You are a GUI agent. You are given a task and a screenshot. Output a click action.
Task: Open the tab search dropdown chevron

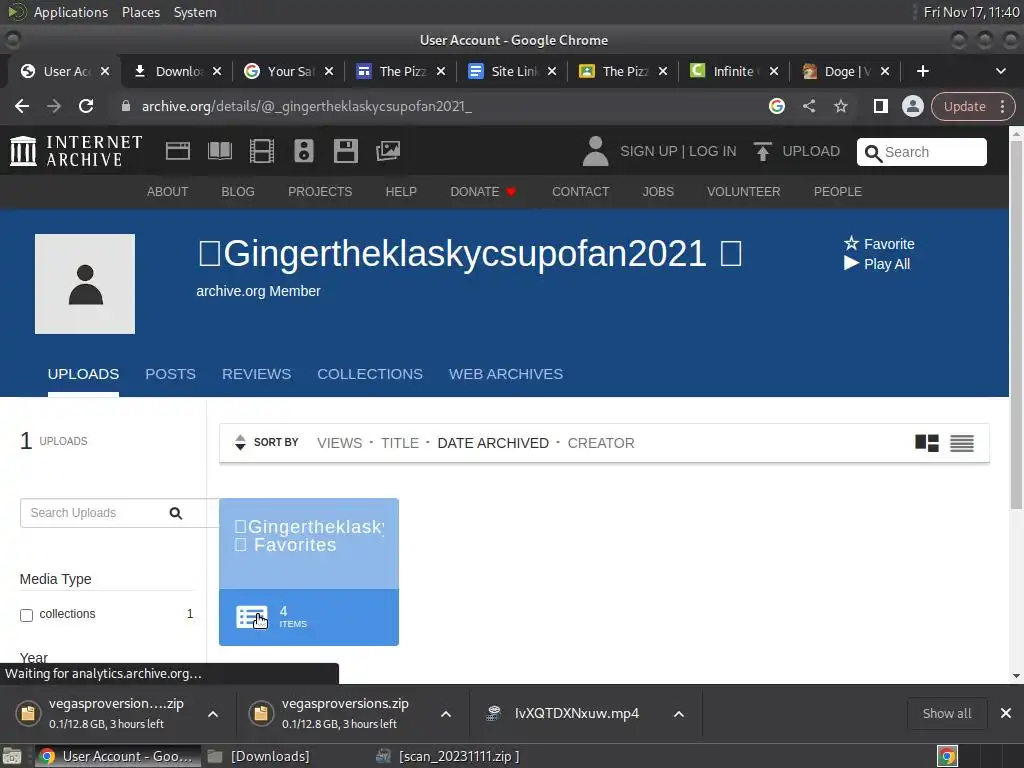(x=1000, y=71)
